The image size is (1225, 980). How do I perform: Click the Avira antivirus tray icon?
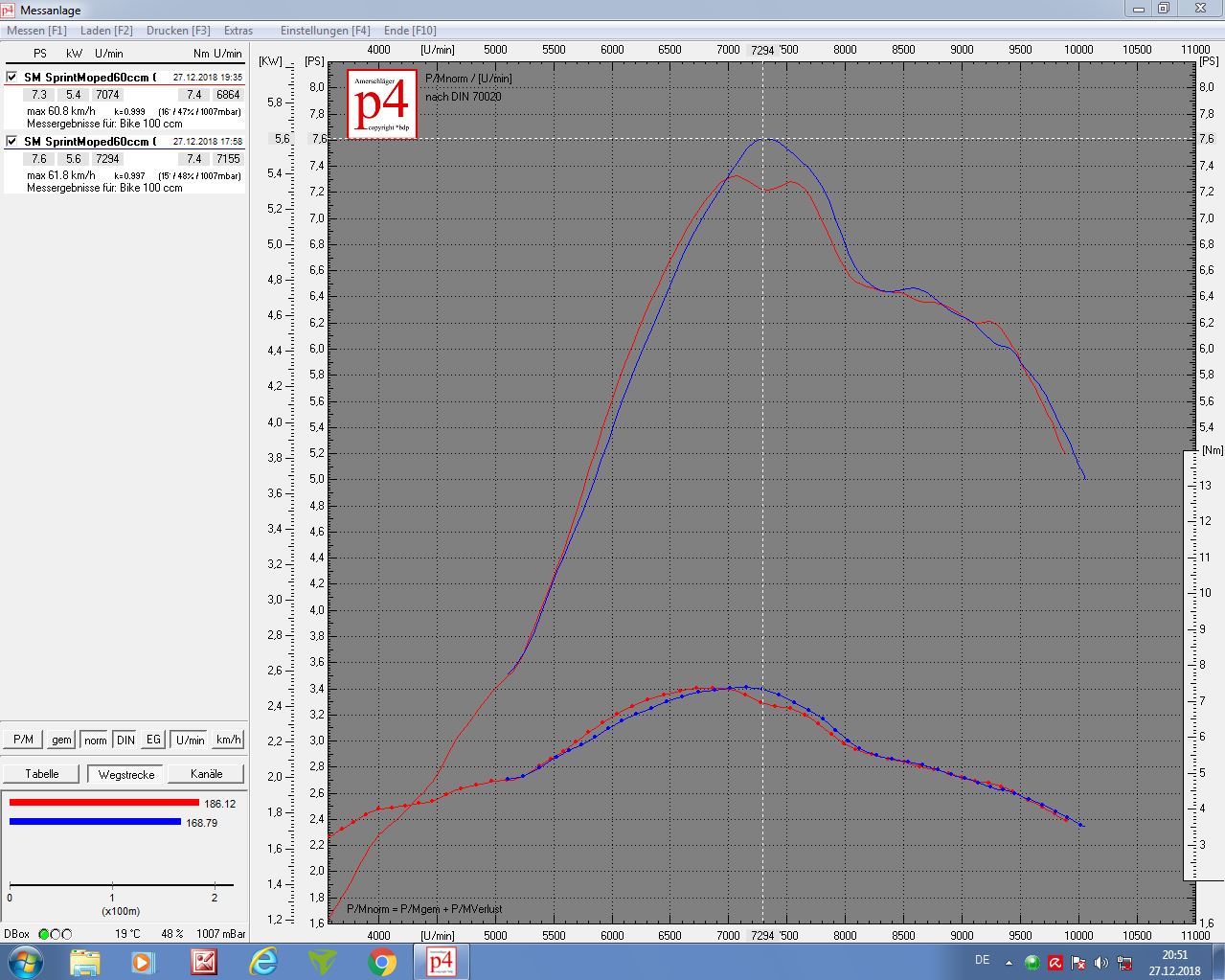(x=1055, y=962)
